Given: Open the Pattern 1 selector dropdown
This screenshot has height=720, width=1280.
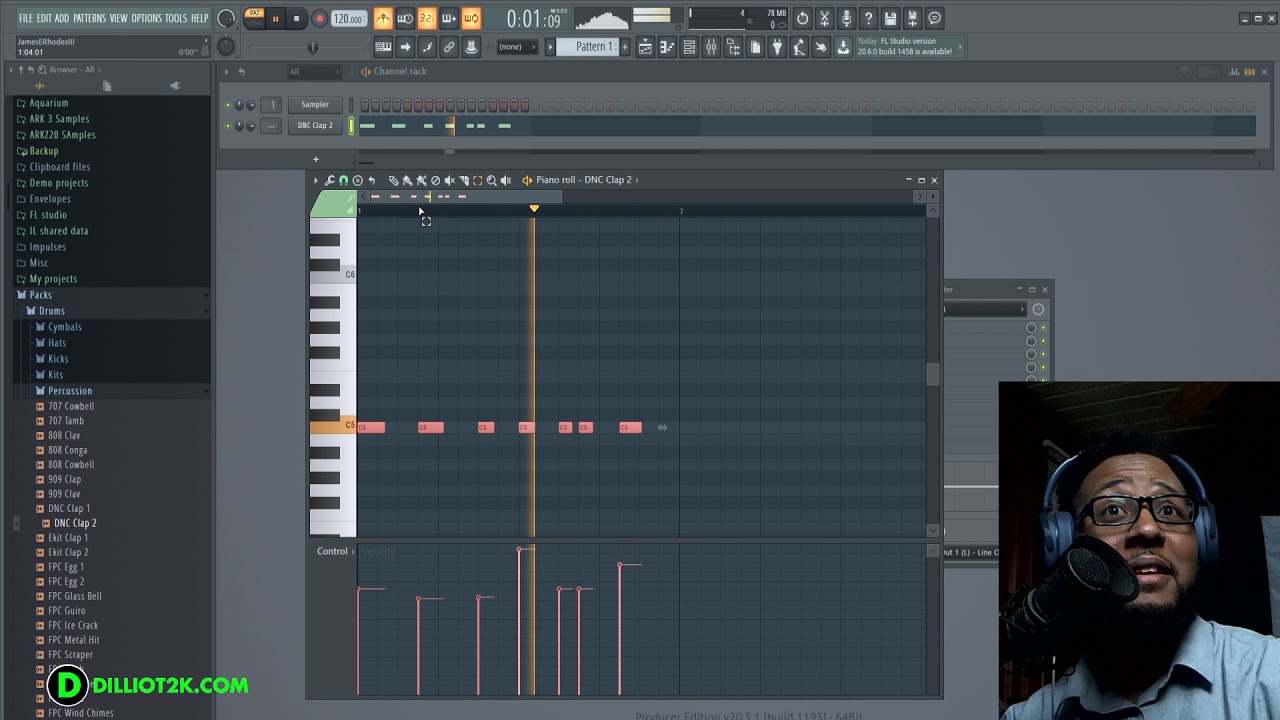Looking at the screenshot, I should [593, 47].
